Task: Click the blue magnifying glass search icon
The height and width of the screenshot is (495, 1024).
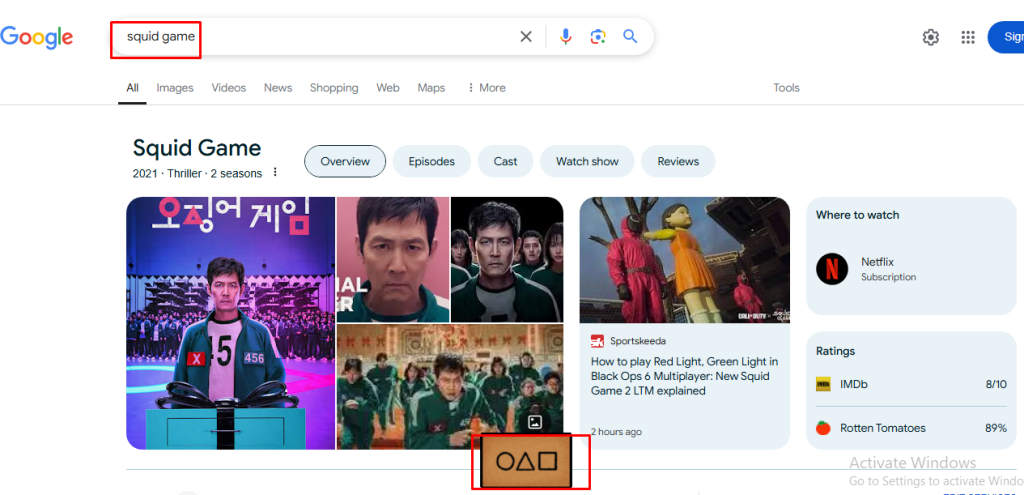Action: pyautogui.click(x=630, y=36)
